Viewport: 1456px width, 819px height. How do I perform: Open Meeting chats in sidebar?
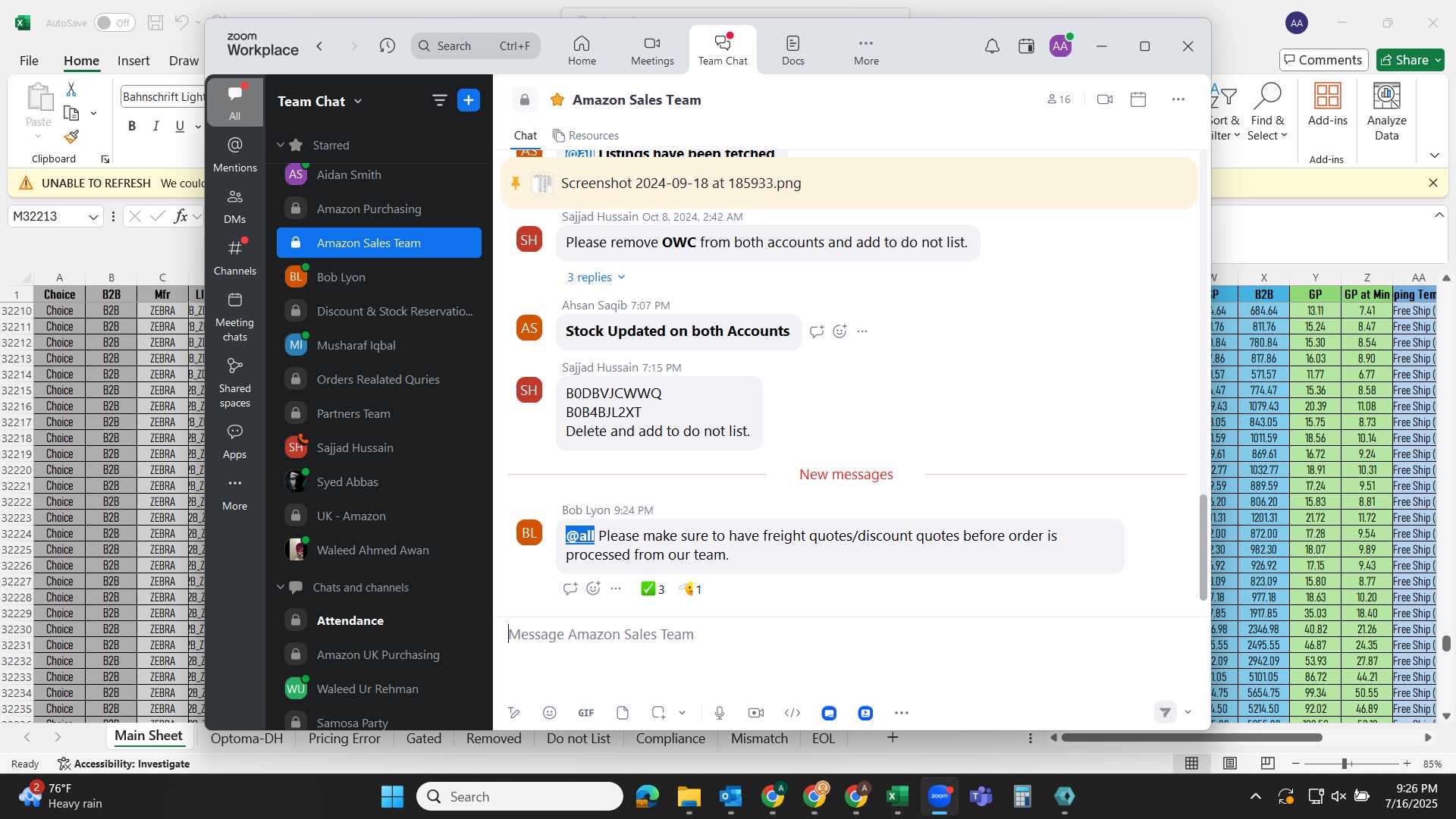coord(235,317)
